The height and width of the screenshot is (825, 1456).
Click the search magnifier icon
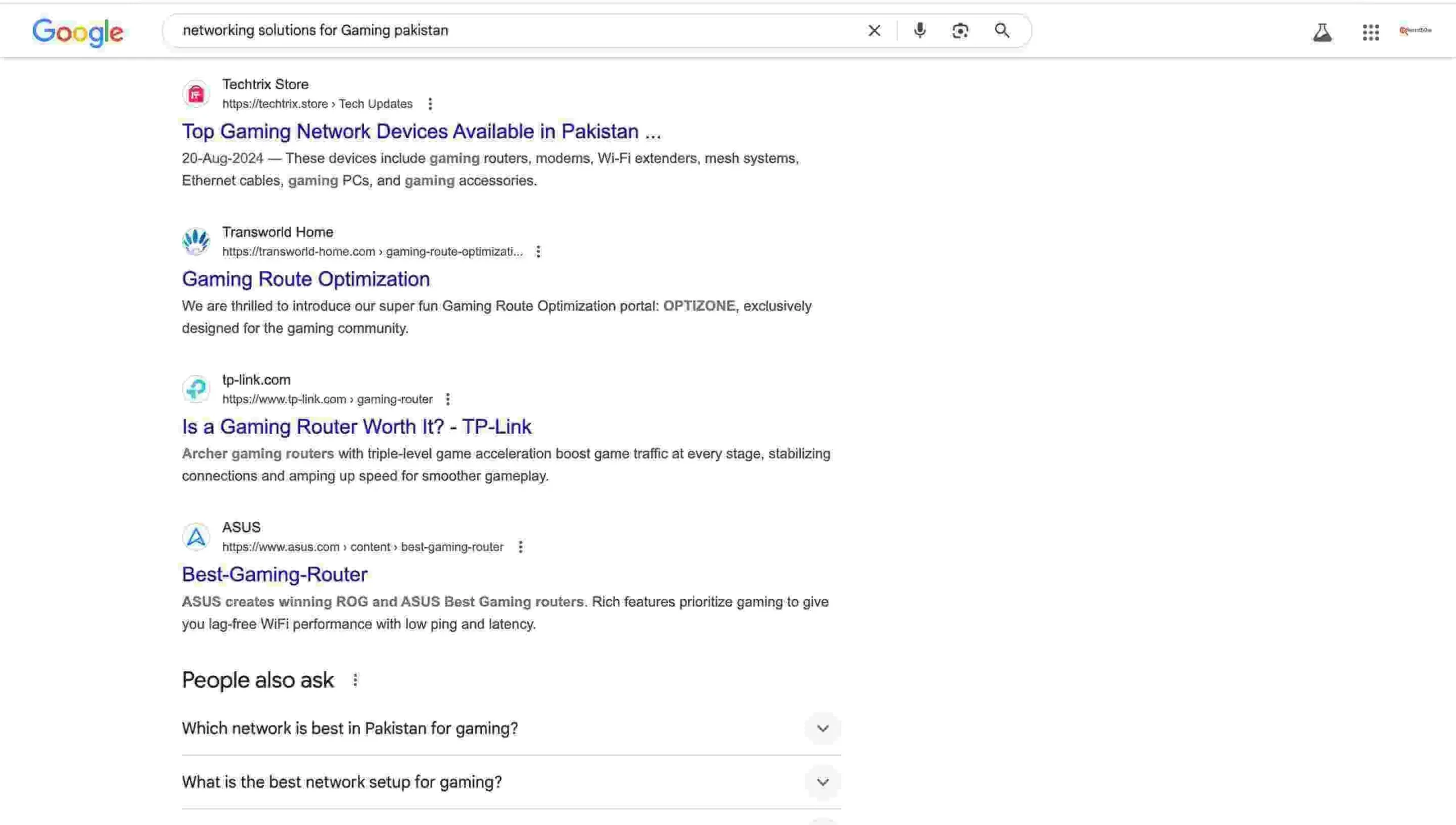pyautogui.click(x=1002, y=30)
